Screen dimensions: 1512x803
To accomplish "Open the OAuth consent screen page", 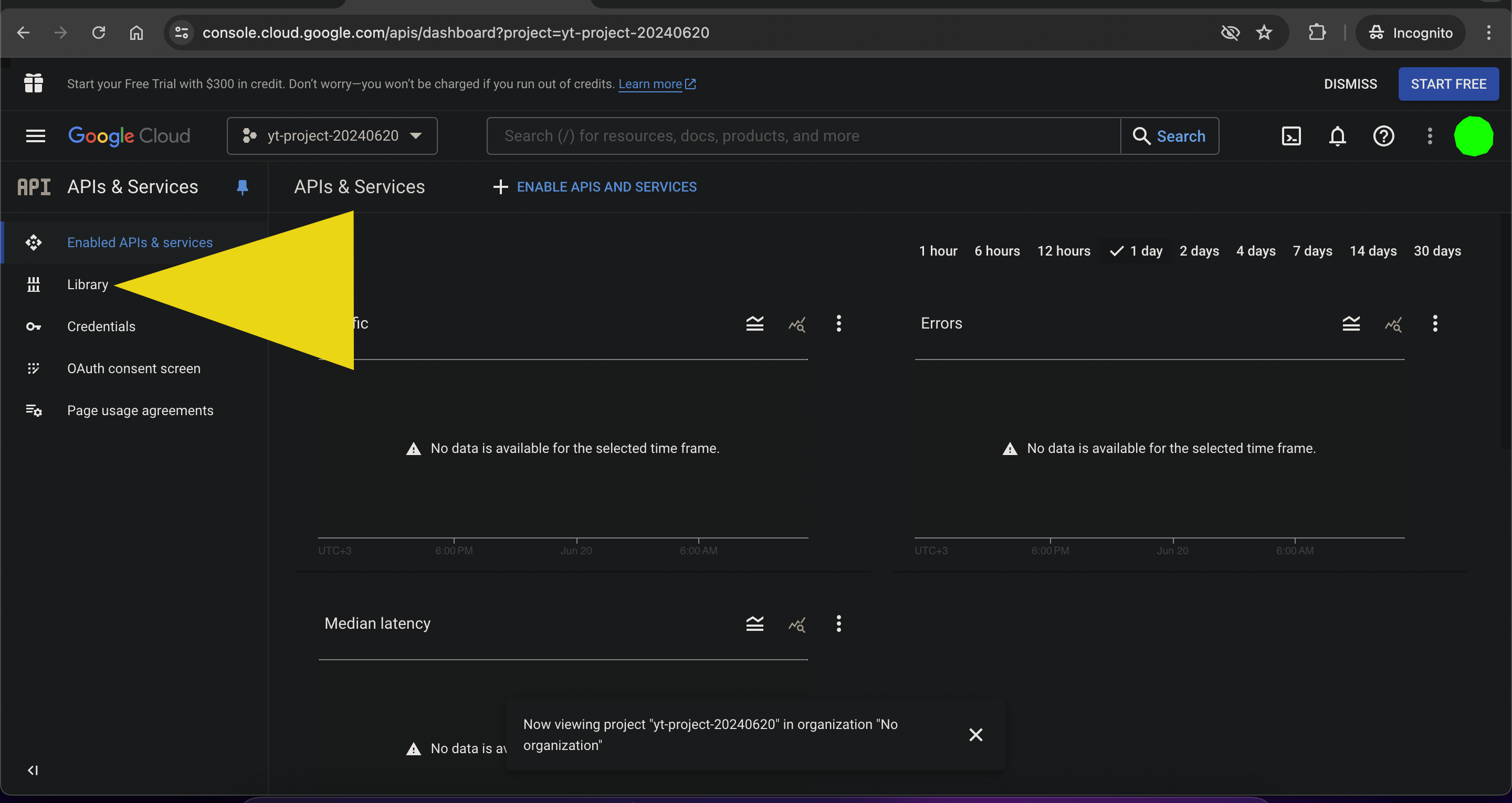I will point(135,368).
